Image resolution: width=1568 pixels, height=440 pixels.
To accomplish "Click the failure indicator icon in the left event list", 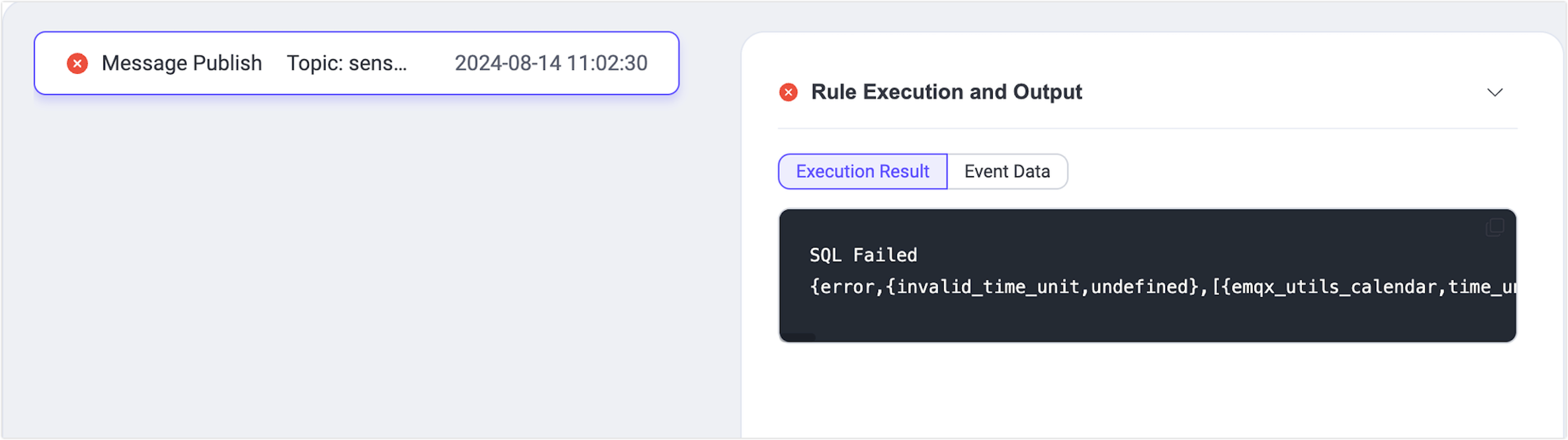I will coord(76,63).
